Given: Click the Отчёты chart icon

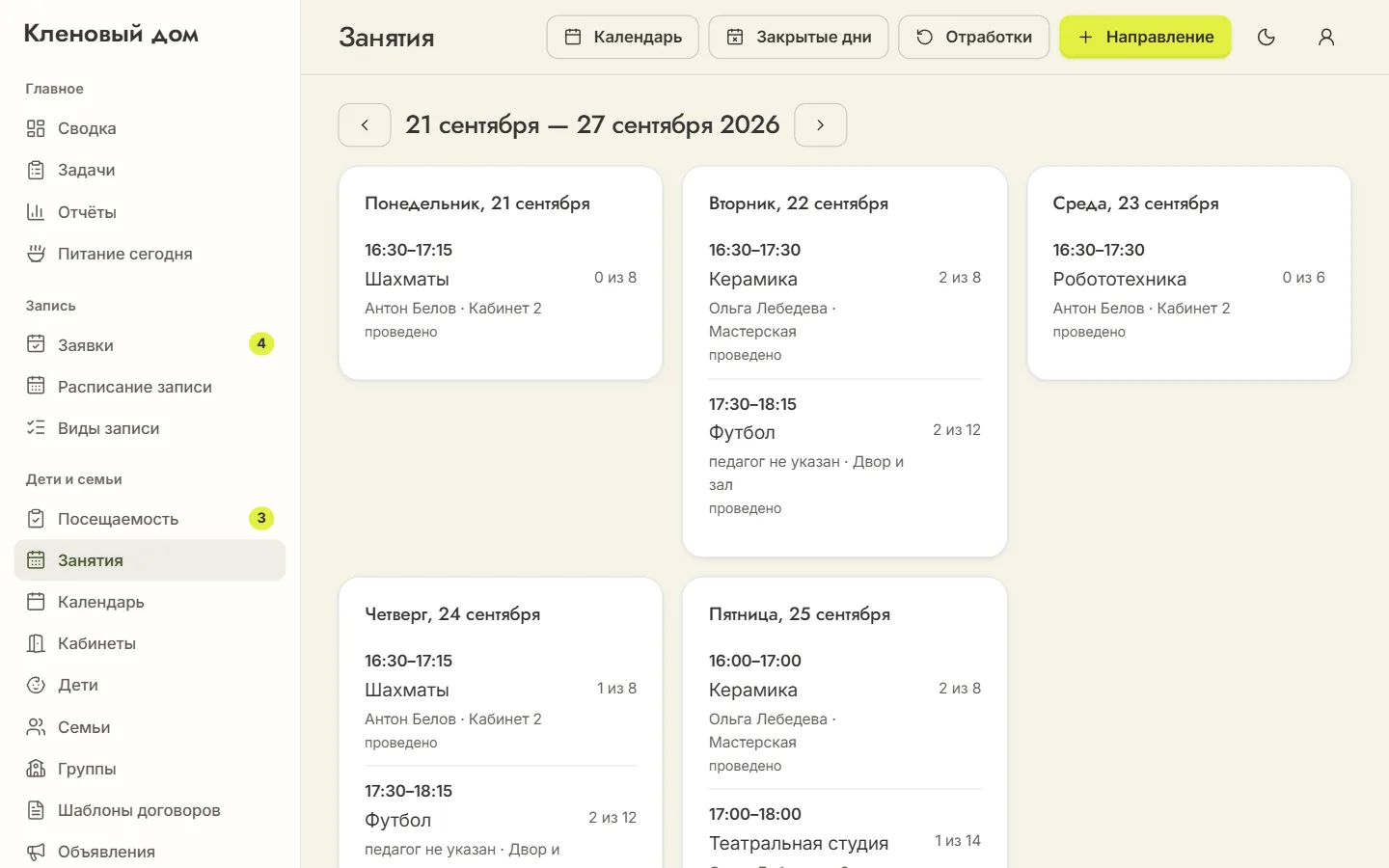Looking at the screenshot, I should coord(36,212).
